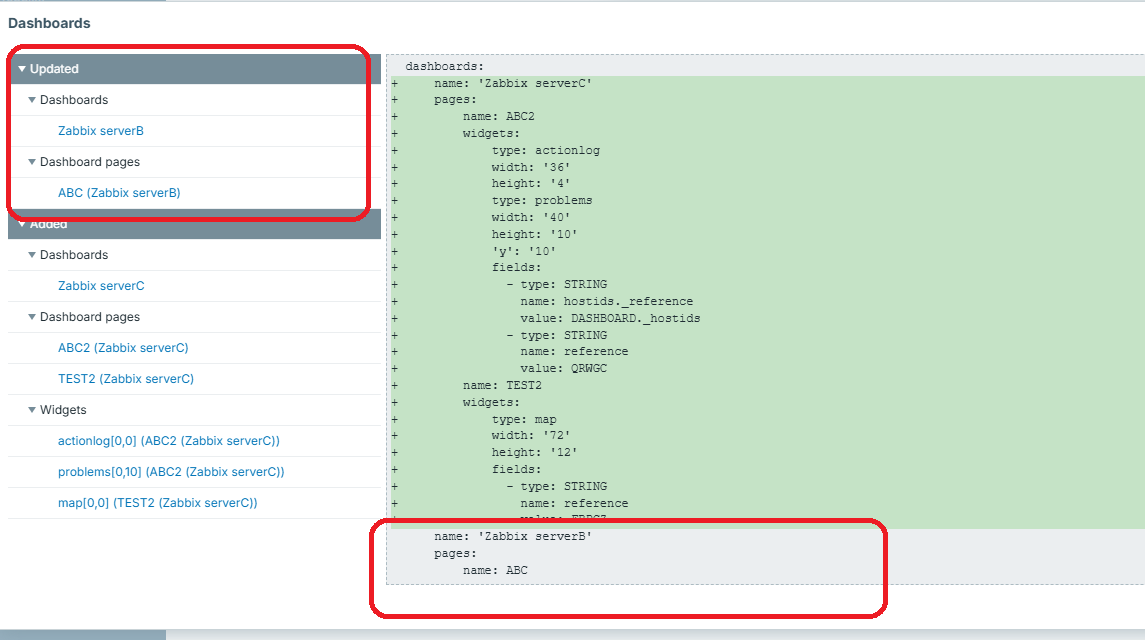
Task: Select ABC2 (Zabbix serverC) page link
Action: pyautogui.click(x=123, y=348)
